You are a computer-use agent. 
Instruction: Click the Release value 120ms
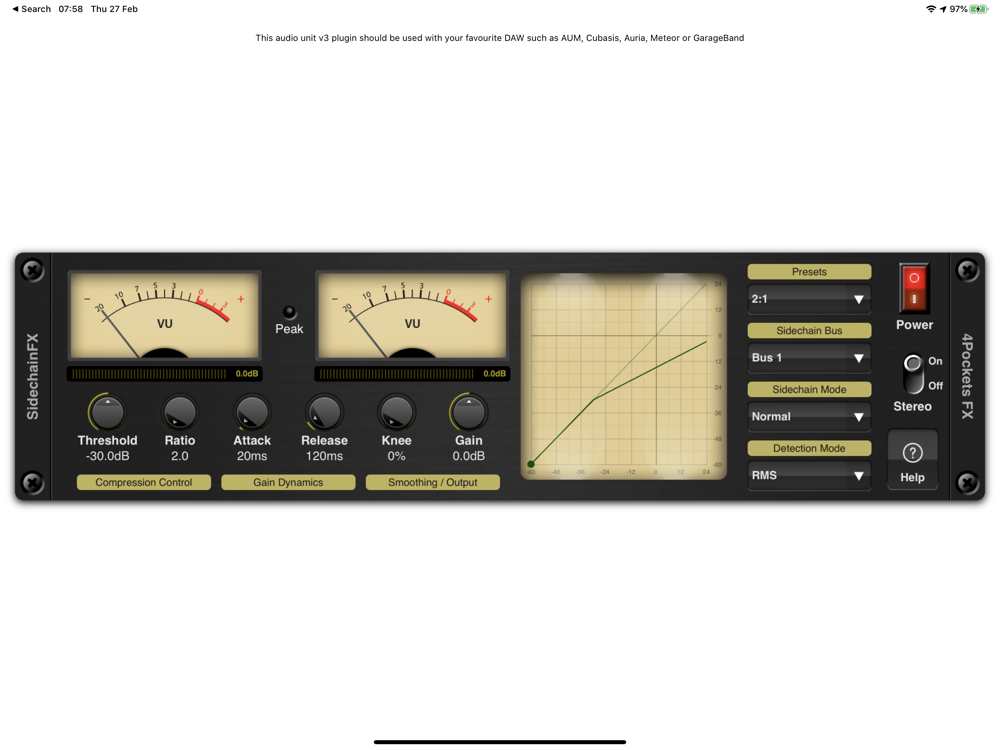[324, 456]
